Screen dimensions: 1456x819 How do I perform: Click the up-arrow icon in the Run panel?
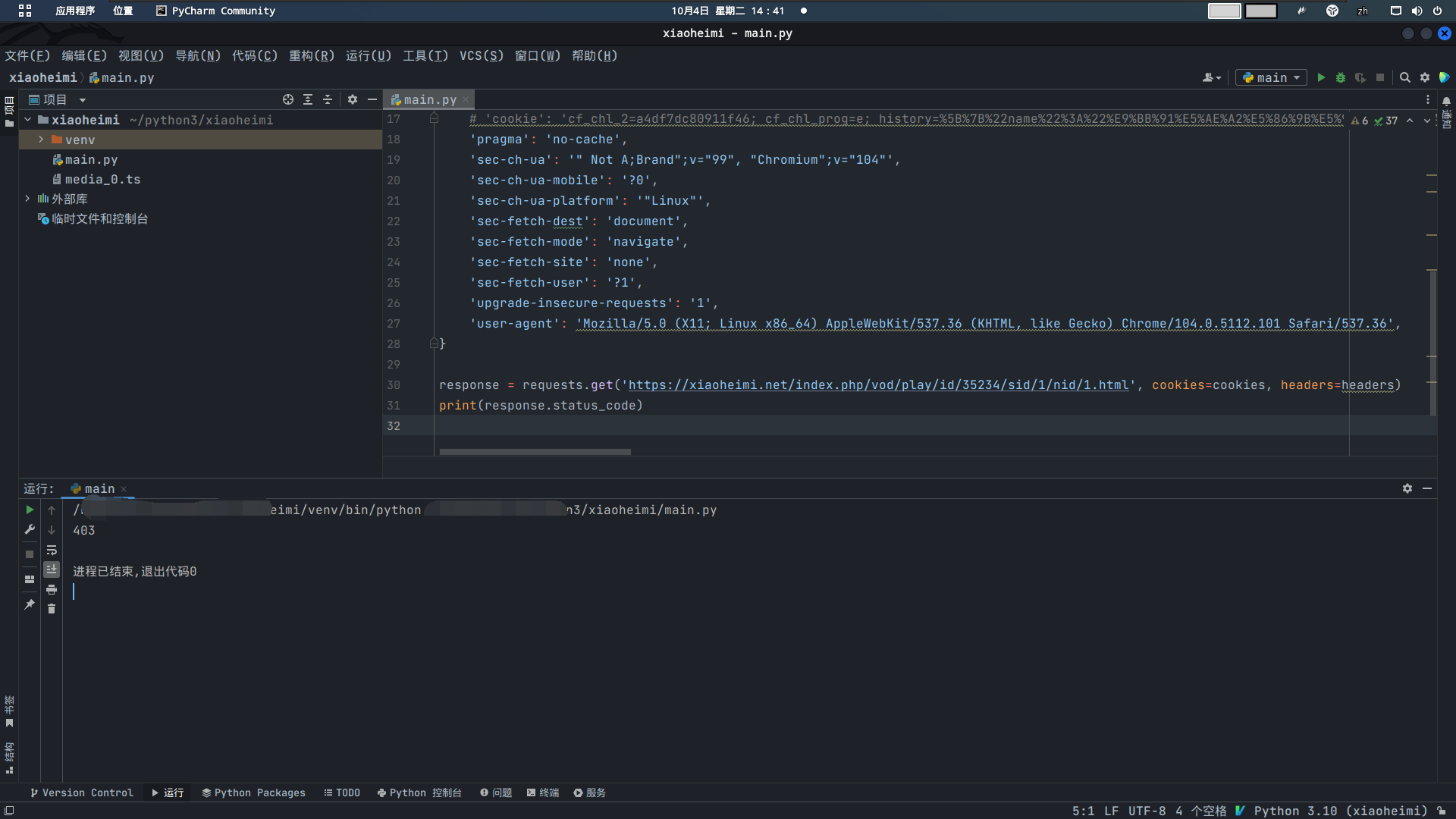click(x=52, y=510)
